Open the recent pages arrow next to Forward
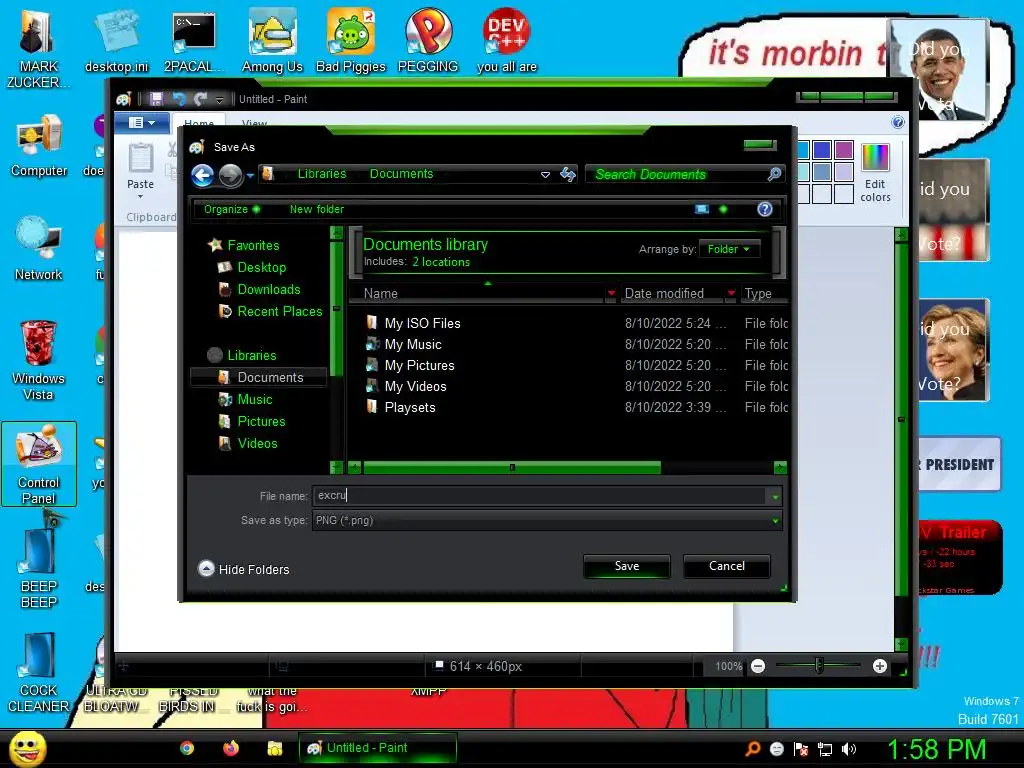Image resolution: width=1024 pixels, height=768 pixels. click(250, 175)
